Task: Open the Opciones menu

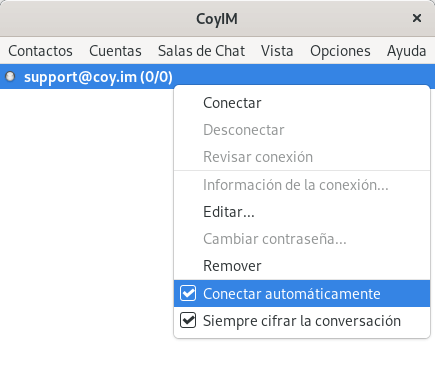Action: point(340,51)
